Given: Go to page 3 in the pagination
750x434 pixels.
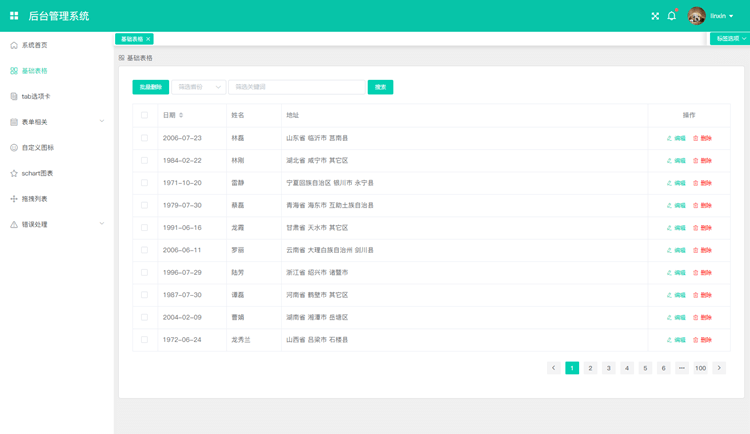Looking at the screenshot, I should coord(608,368).
